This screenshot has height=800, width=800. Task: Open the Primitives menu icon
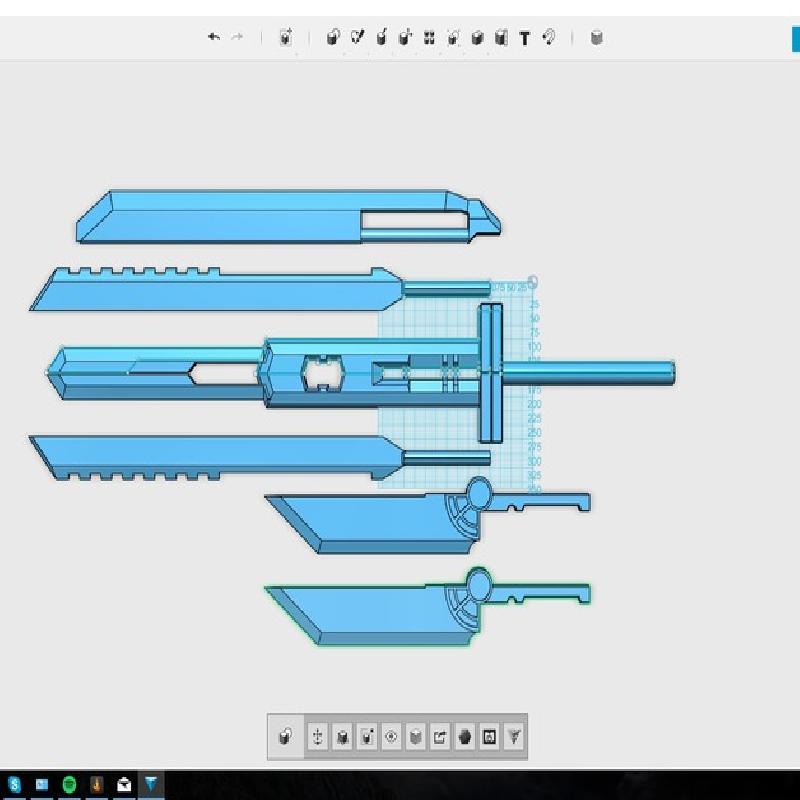pos(333,37)
